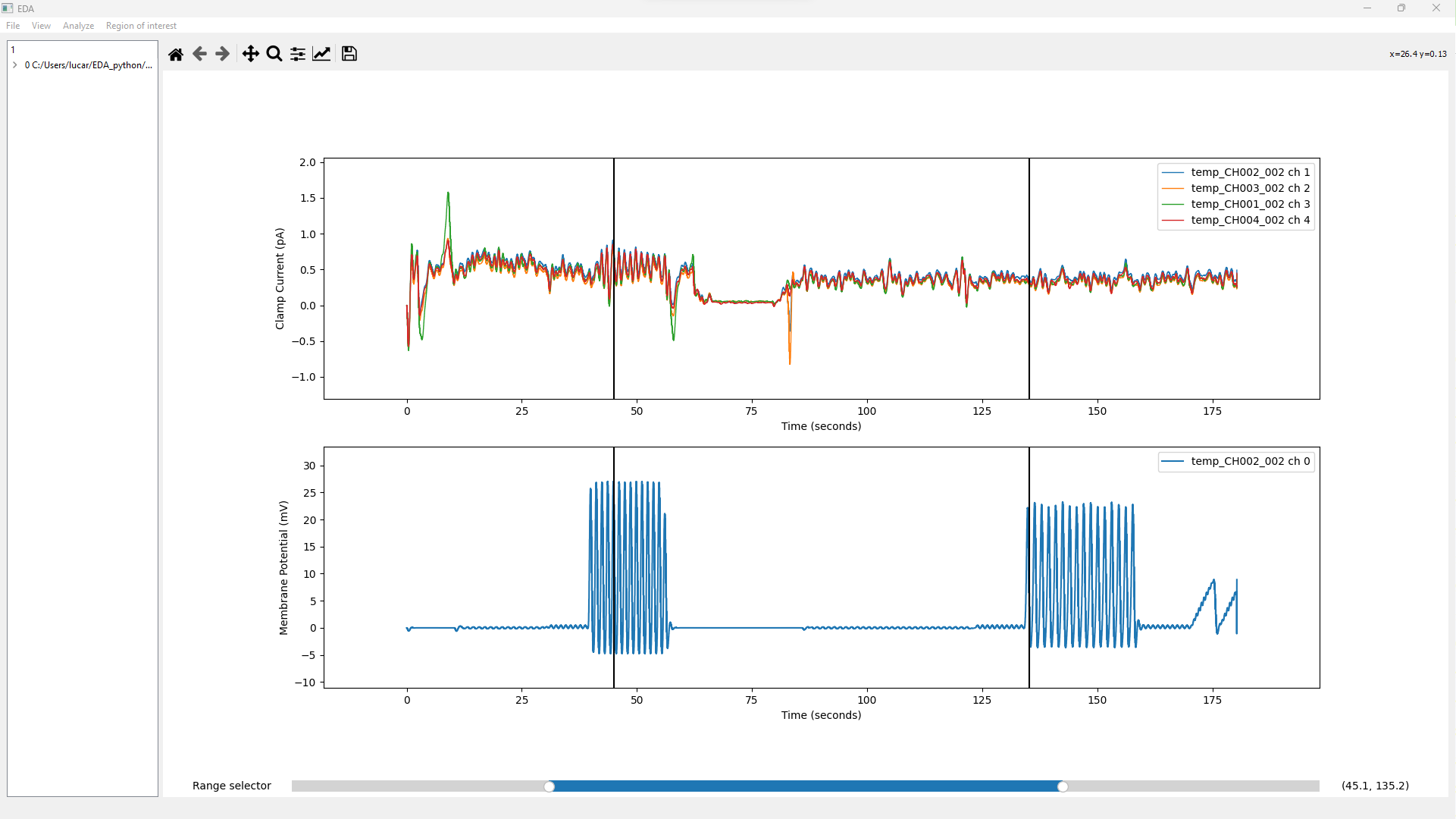This screenshot has width=1456, height=819.
Task: Open the File menu
Action: [x=13, y=26]
